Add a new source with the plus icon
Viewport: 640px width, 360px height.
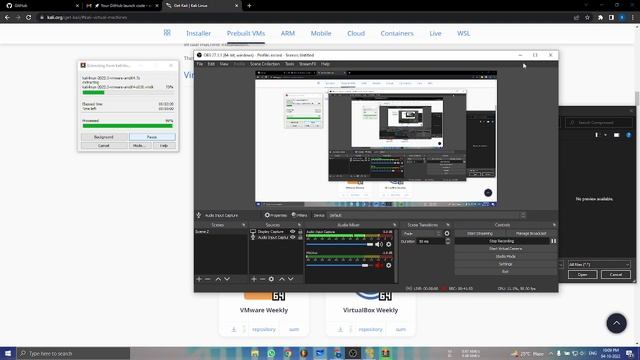pyautogui.click(x=253, y=279)
